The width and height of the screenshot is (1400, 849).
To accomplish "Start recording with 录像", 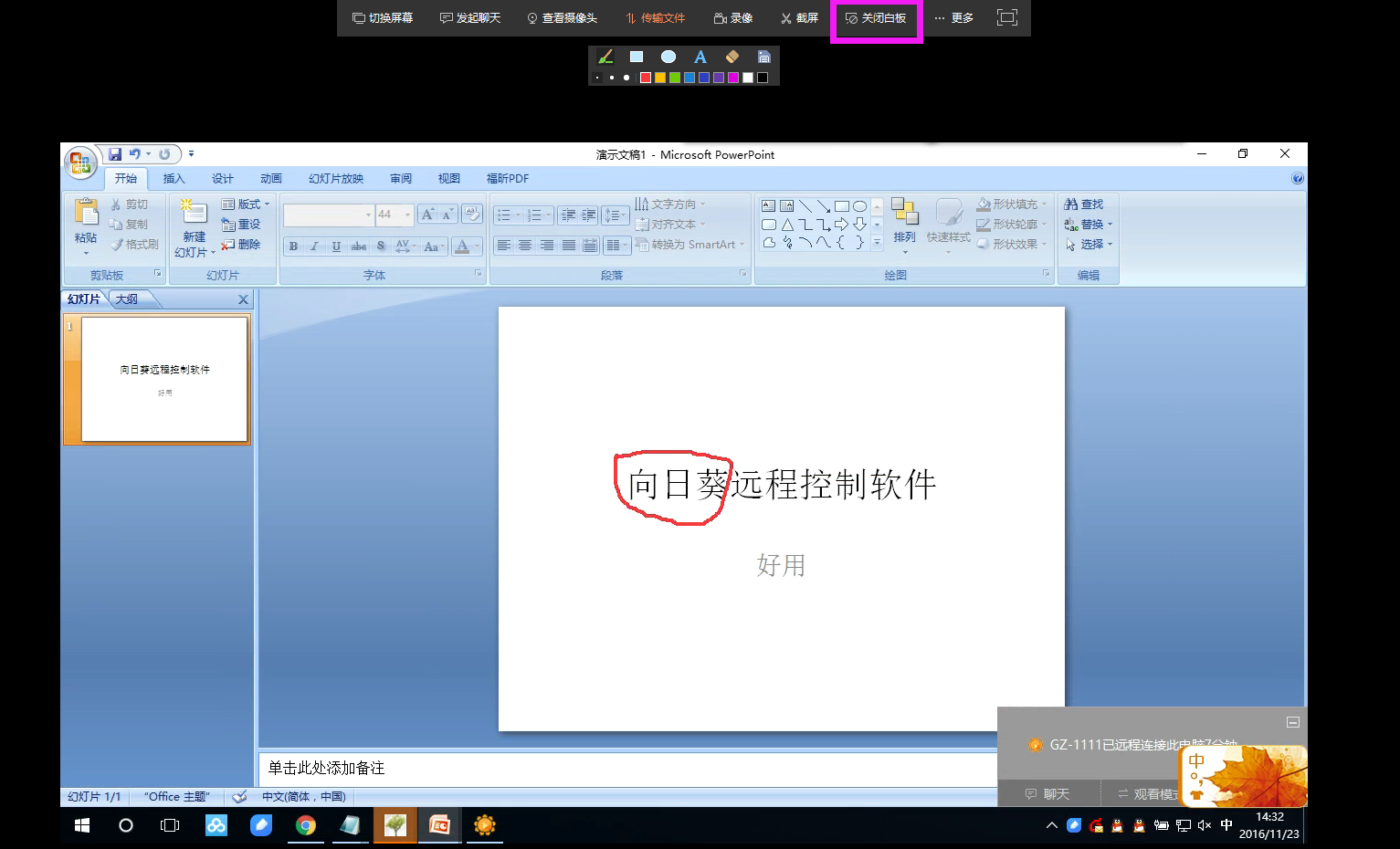I will pos(733,18).
